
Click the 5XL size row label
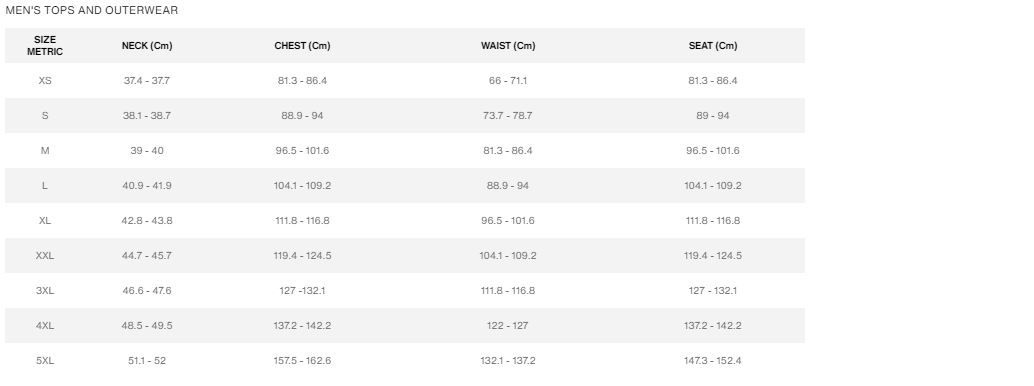pos(45,360)
